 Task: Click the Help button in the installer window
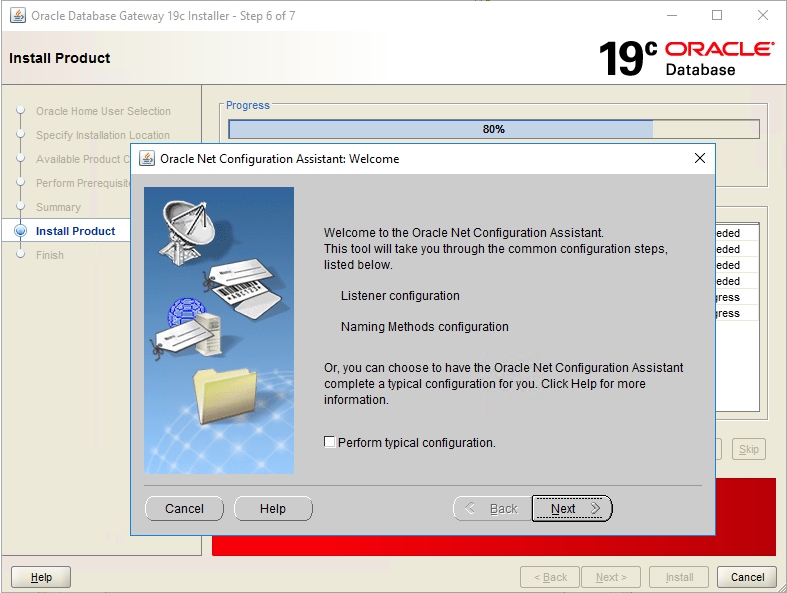(41, 577)
